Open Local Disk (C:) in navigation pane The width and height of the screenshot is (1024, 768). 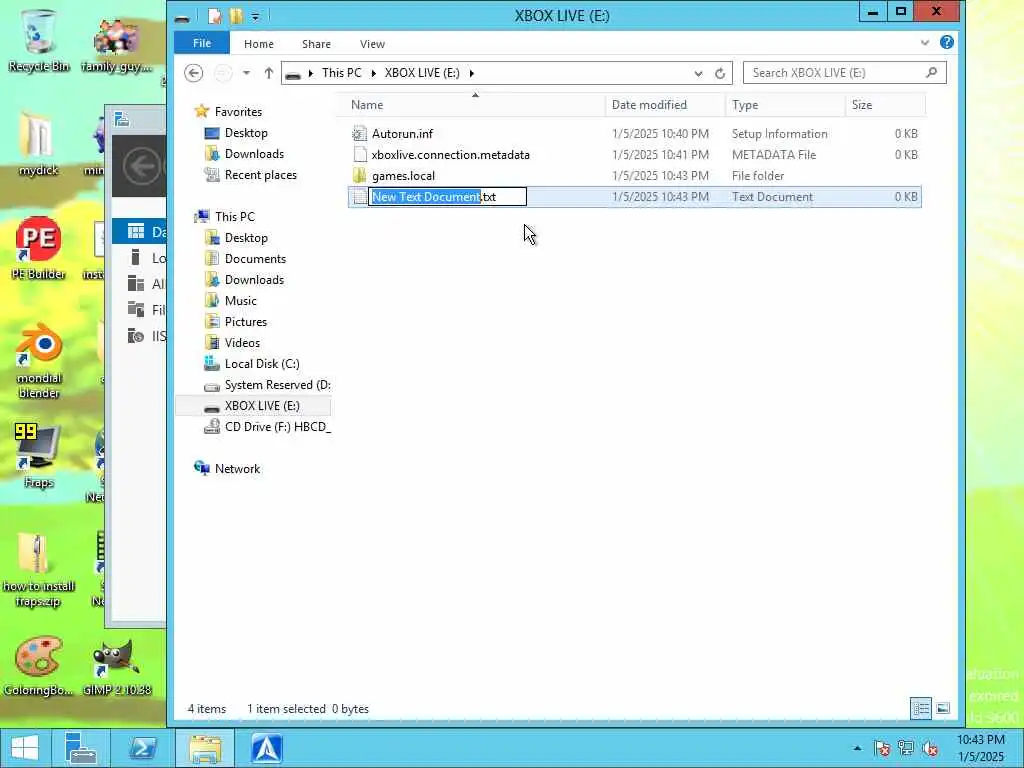pos(262,364)
